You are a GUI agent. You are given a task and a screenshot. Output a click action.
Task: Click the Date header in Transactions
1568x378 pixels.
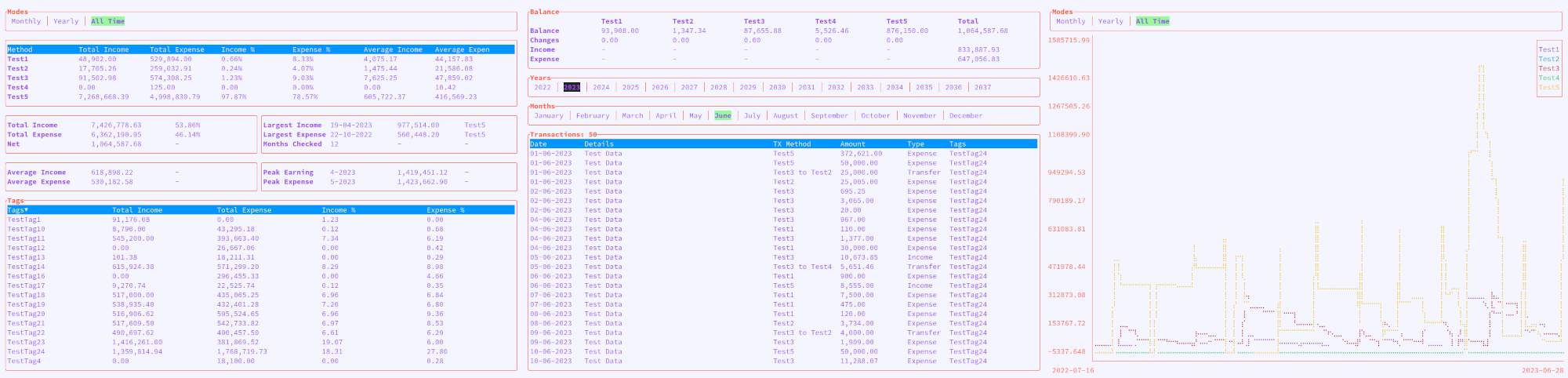point(538,144)
